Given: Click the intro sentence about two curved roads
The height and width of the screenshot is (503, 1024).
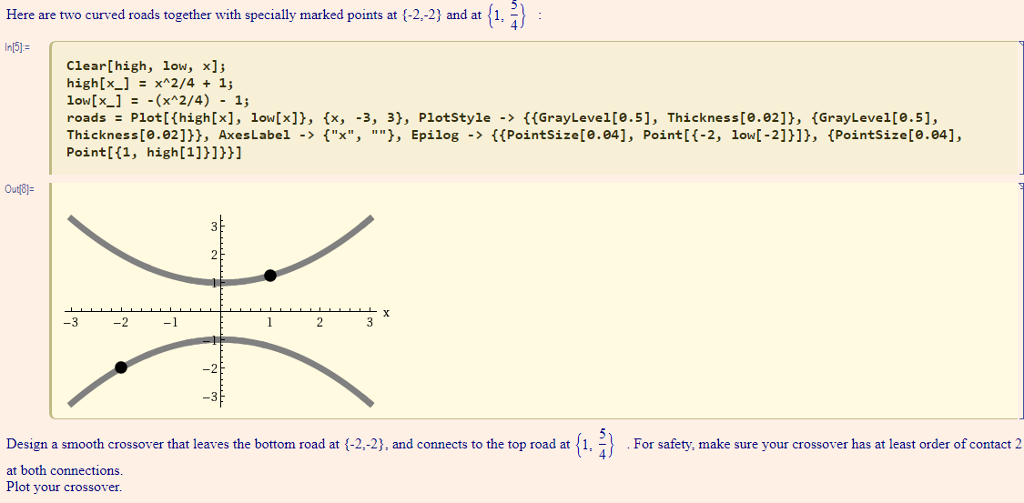Looking at the screenshot, I should (274, 17).
